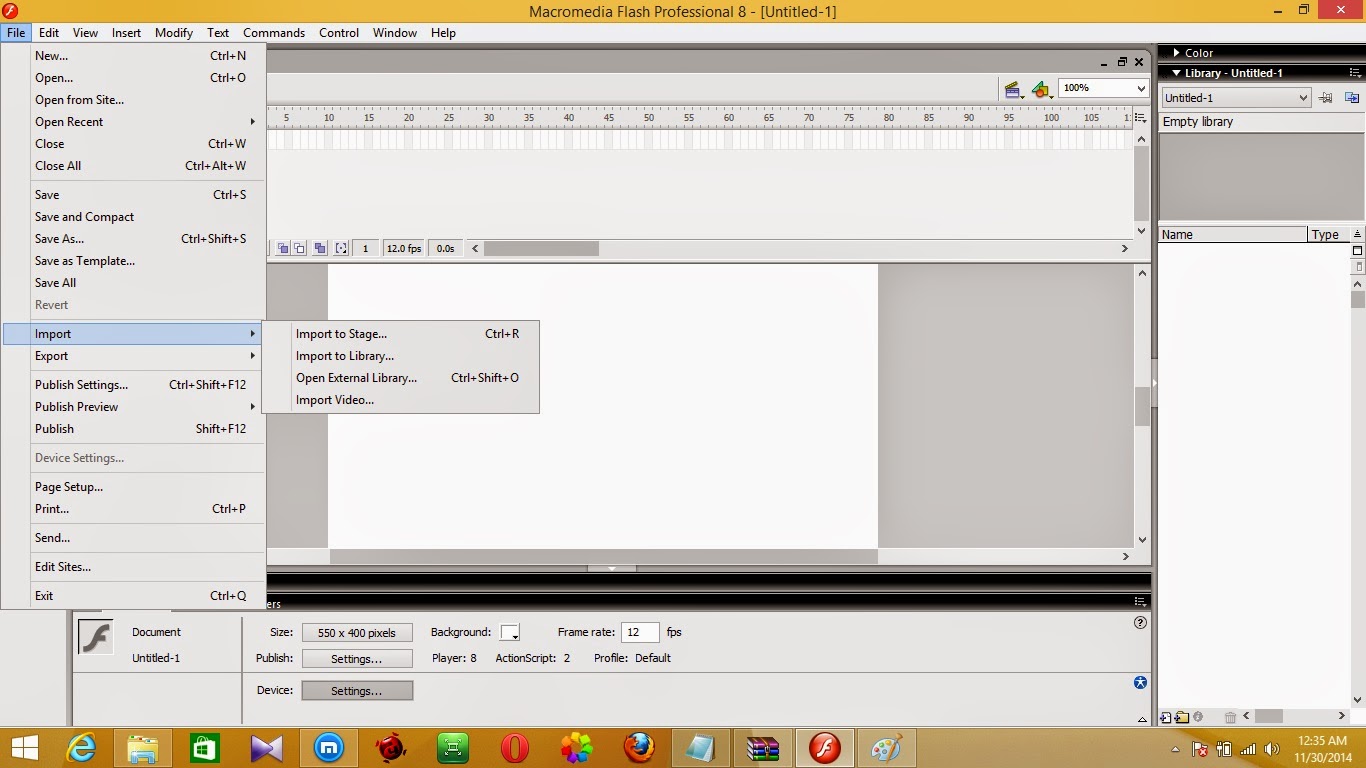Open Modify Onion Markers options
This screenshot has width=1366, height=768.
(x=341, y=248)
